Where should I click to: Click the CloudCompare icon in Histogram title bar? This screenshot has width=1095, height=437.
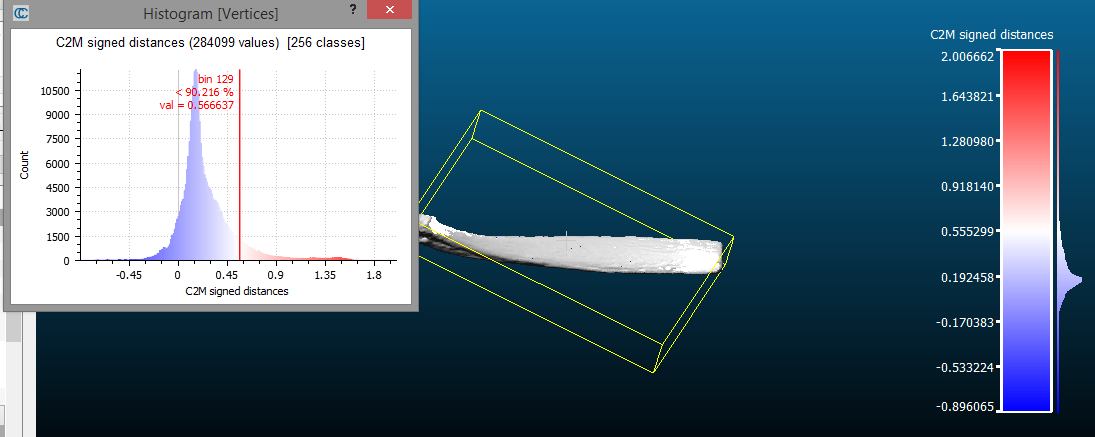point(21,13)
